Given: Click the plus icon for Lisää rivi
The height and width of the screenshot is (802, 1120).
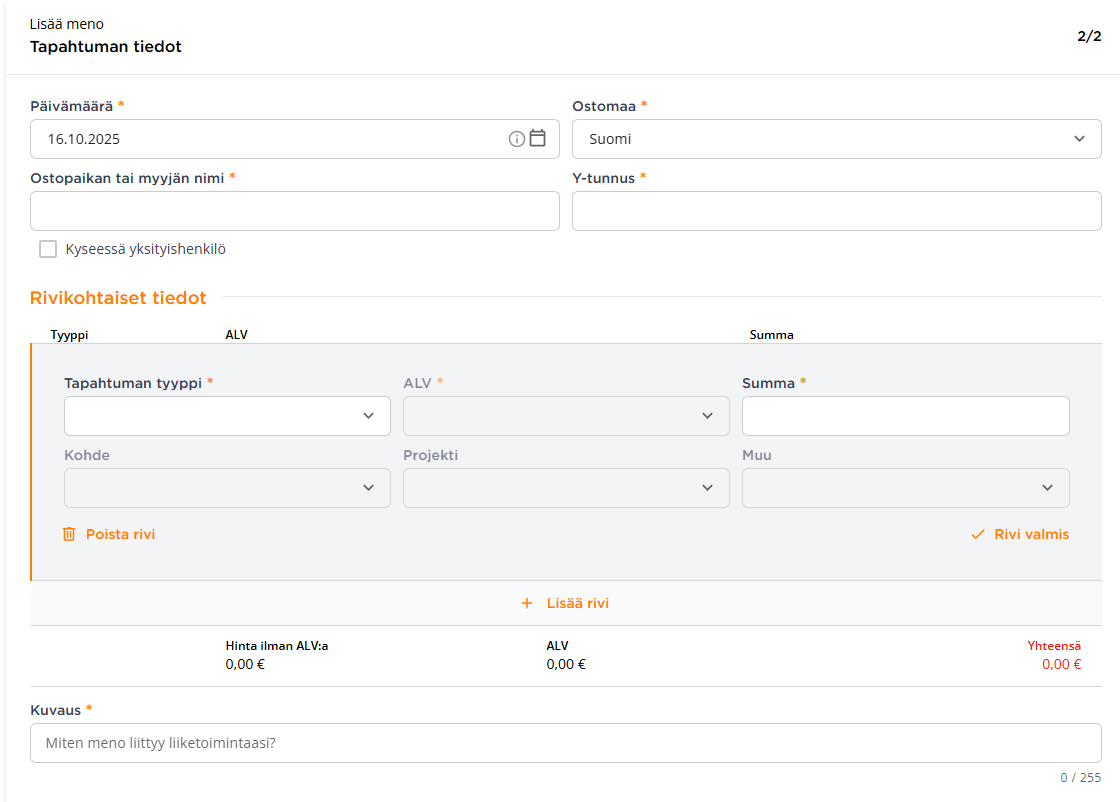Looking at the screenshot, I should point(527,603).
